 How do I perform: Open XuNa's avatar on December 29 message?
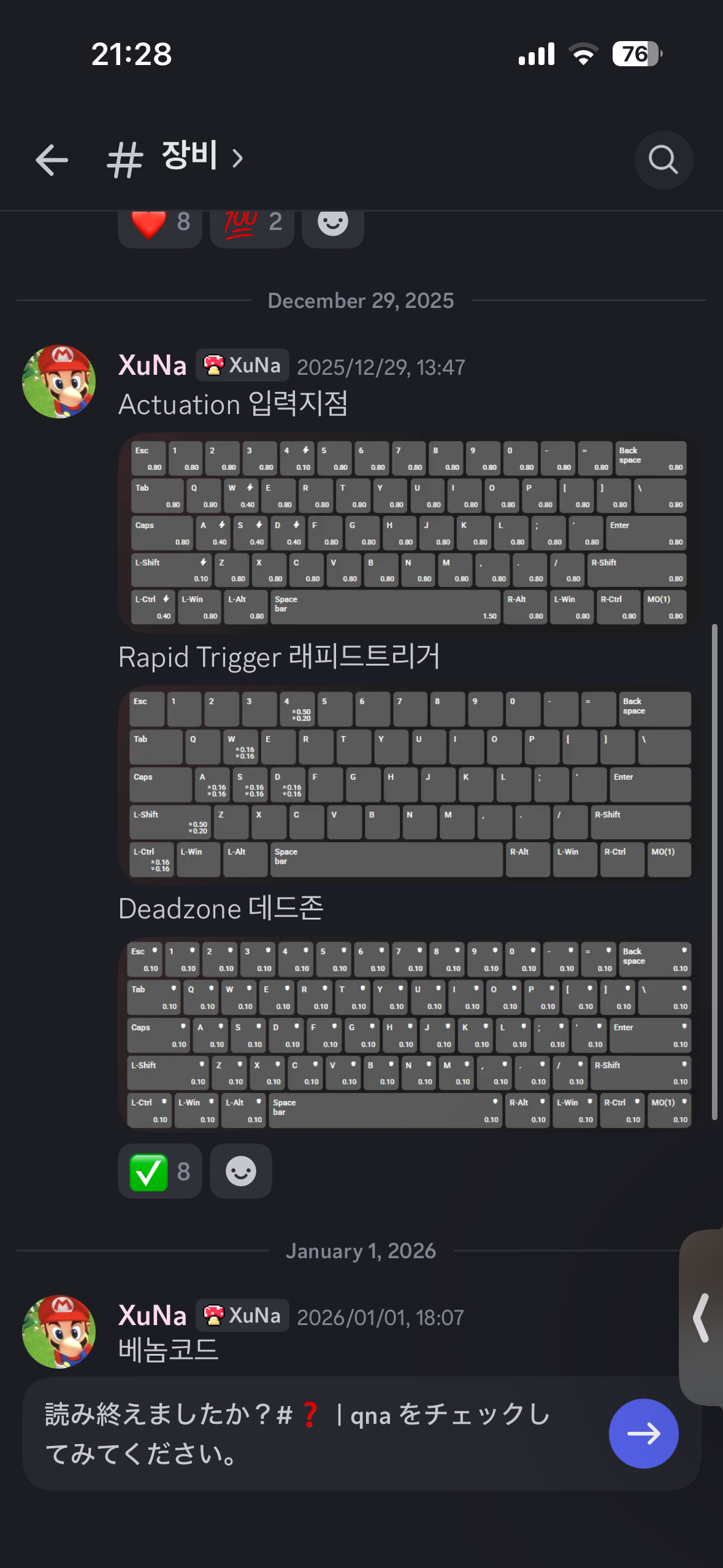pyautogui.click(x=59, y=382)
